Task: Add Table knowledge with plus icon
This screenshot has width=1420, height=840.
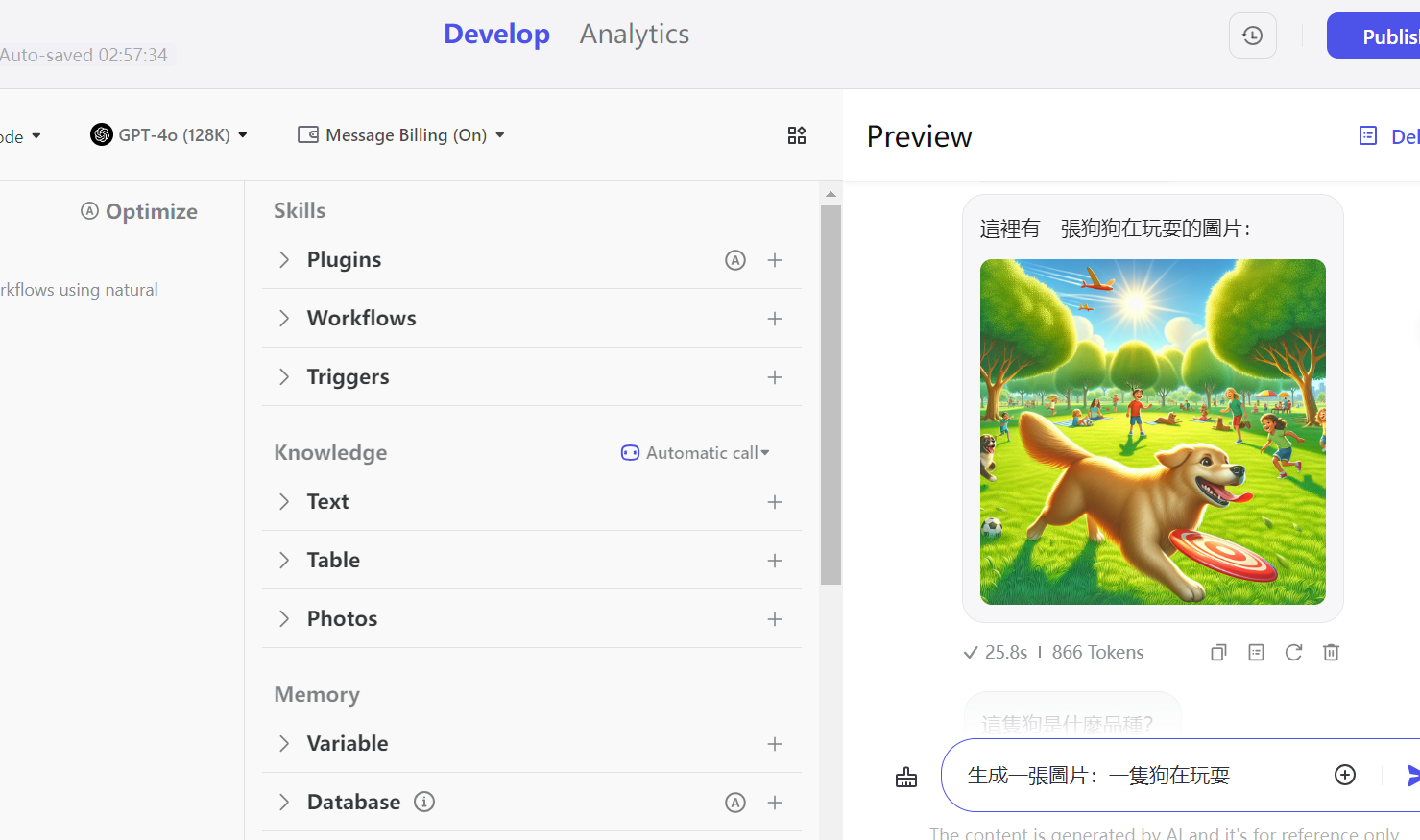Action: [x=775, y=561]
